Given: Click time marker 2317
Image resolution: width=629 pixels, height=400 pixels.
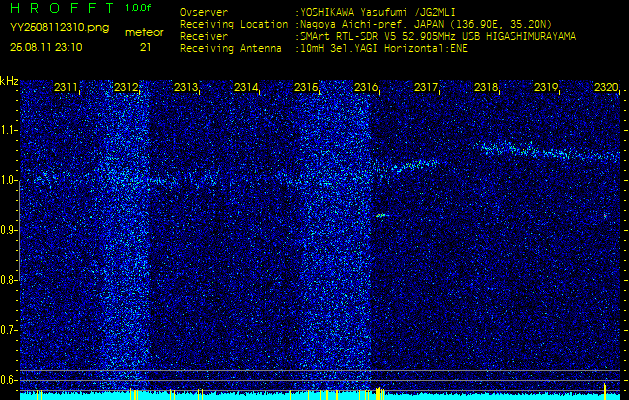Looking at the screenshot, I should coord(426,87).
